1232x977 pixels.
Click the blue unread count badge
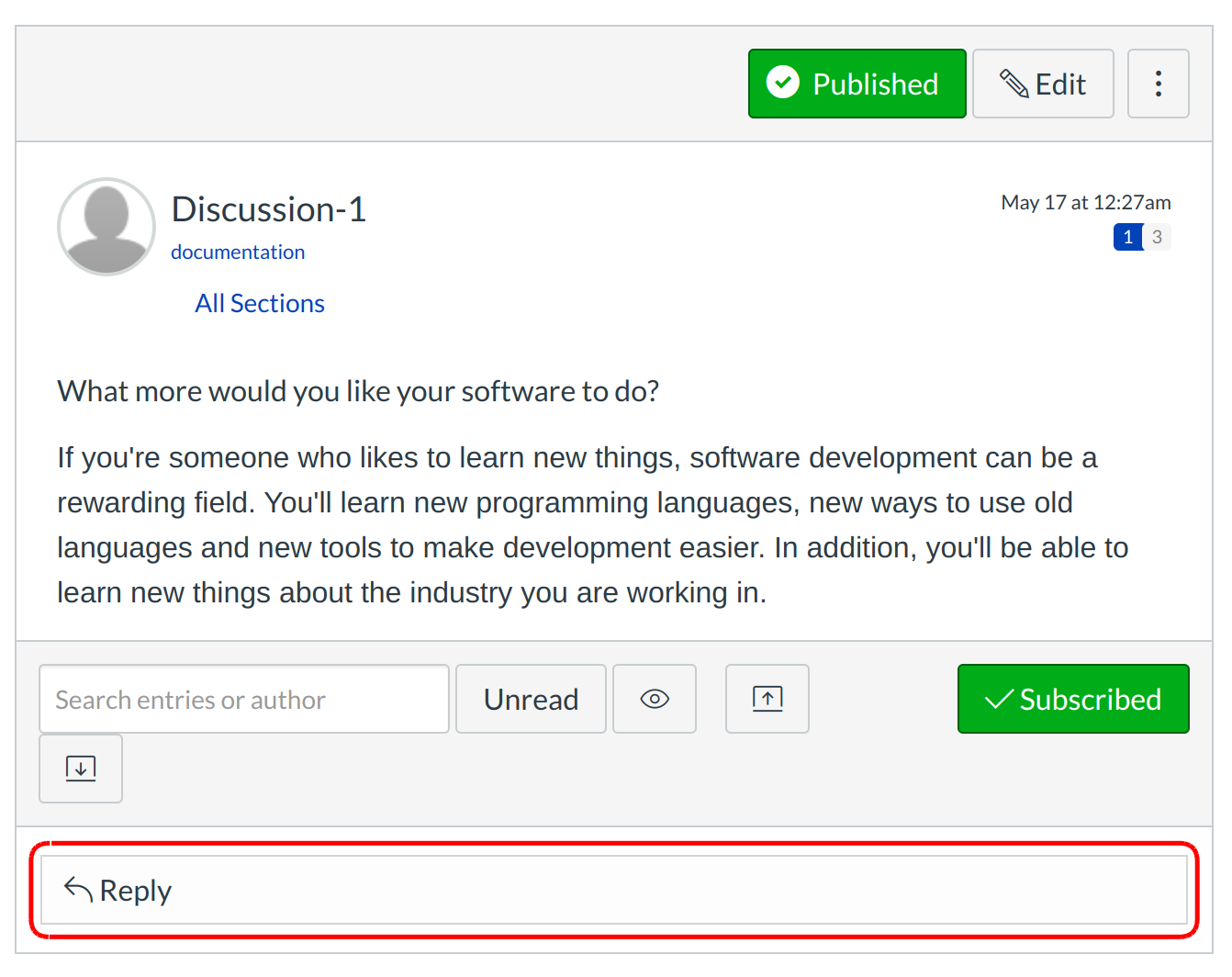point(1127,237)
